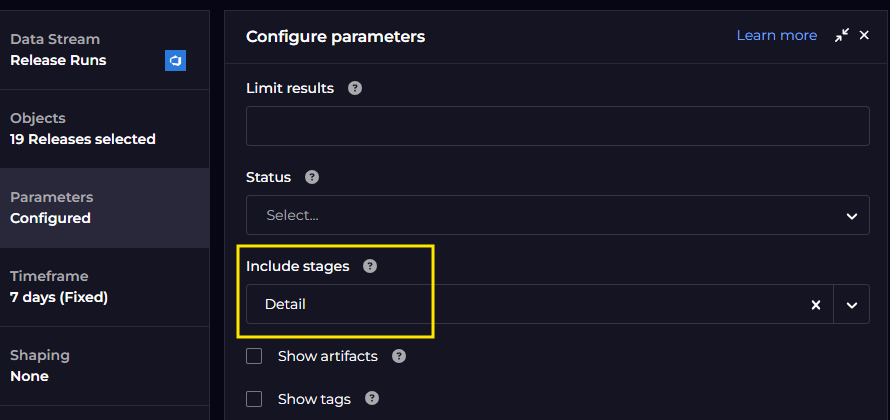Screen dimensions: 890x420
Task: Click the Show tags help icon
Action: (372, 398)
